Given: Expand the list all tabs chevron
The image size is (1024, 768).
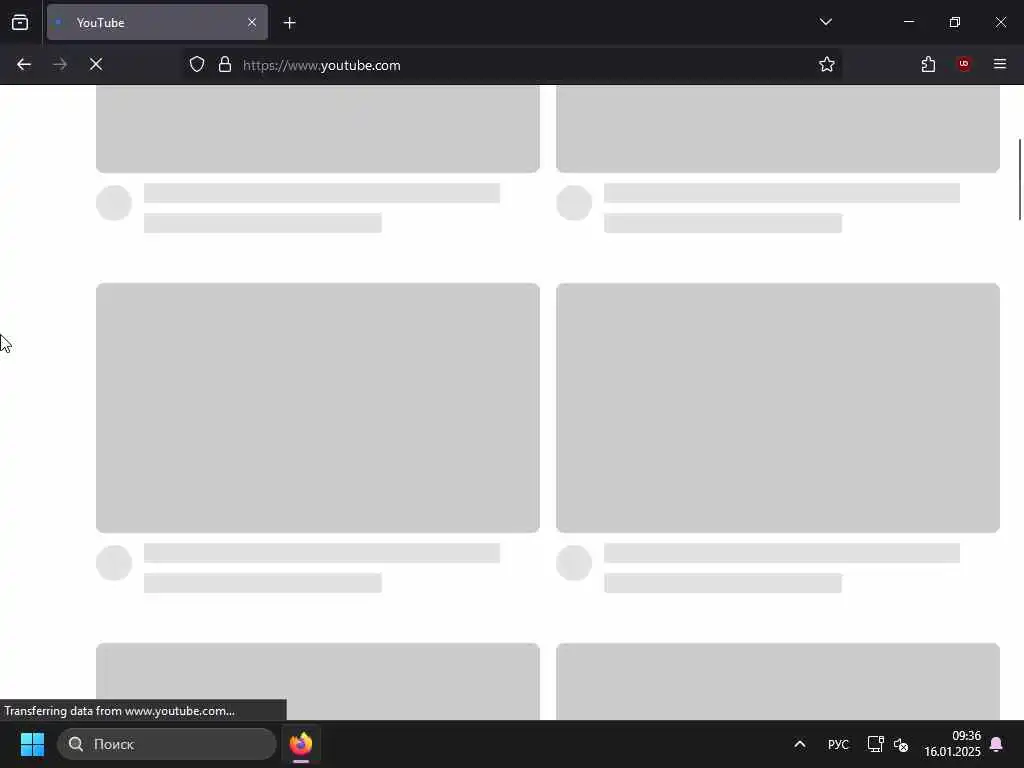Looking at the screenshot, I should pyautogui.click(x=825, y=22).
